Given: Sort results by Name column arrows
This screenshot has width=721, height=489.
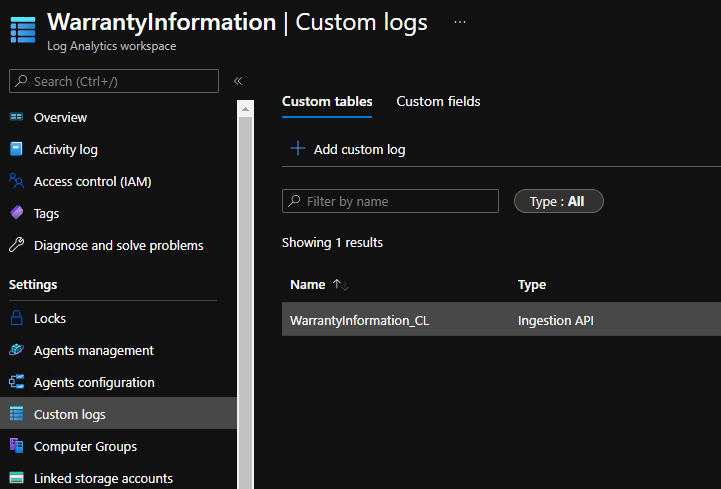Looking at the screenshot, I should point(341,285).
